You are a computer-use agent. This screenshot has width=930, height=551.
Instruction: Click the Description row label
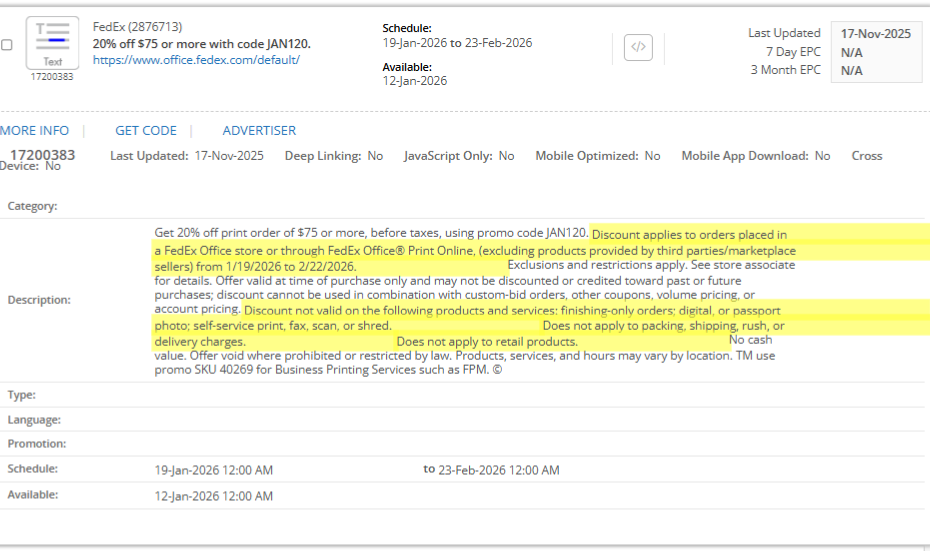pos(39,300)
